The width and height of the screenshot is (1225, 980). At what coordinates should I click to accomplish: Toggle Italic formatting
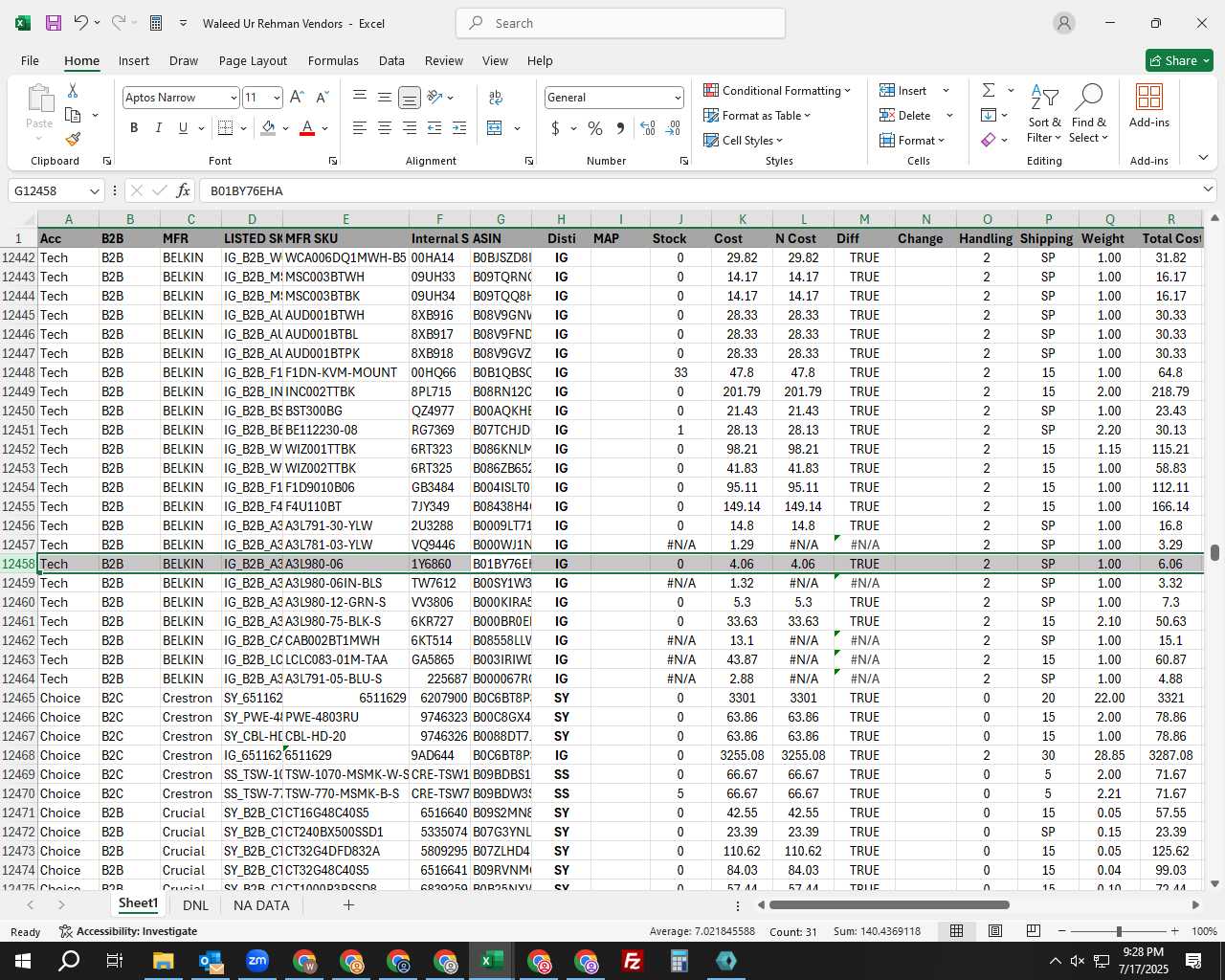coord(159,128)
